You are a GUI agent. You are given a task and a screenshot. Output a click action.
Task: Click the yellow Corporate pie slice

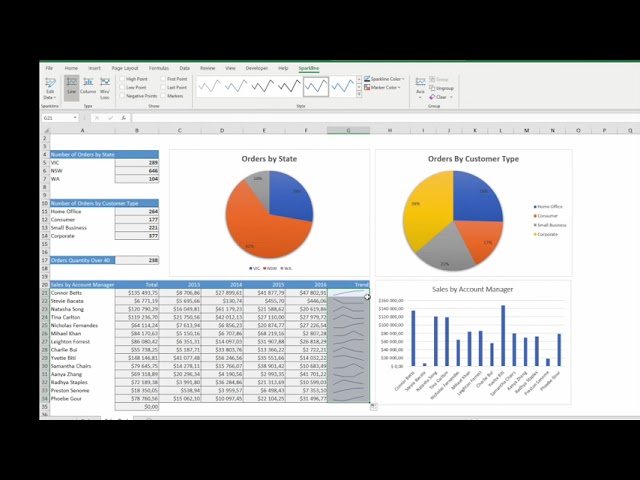[429, 208]
